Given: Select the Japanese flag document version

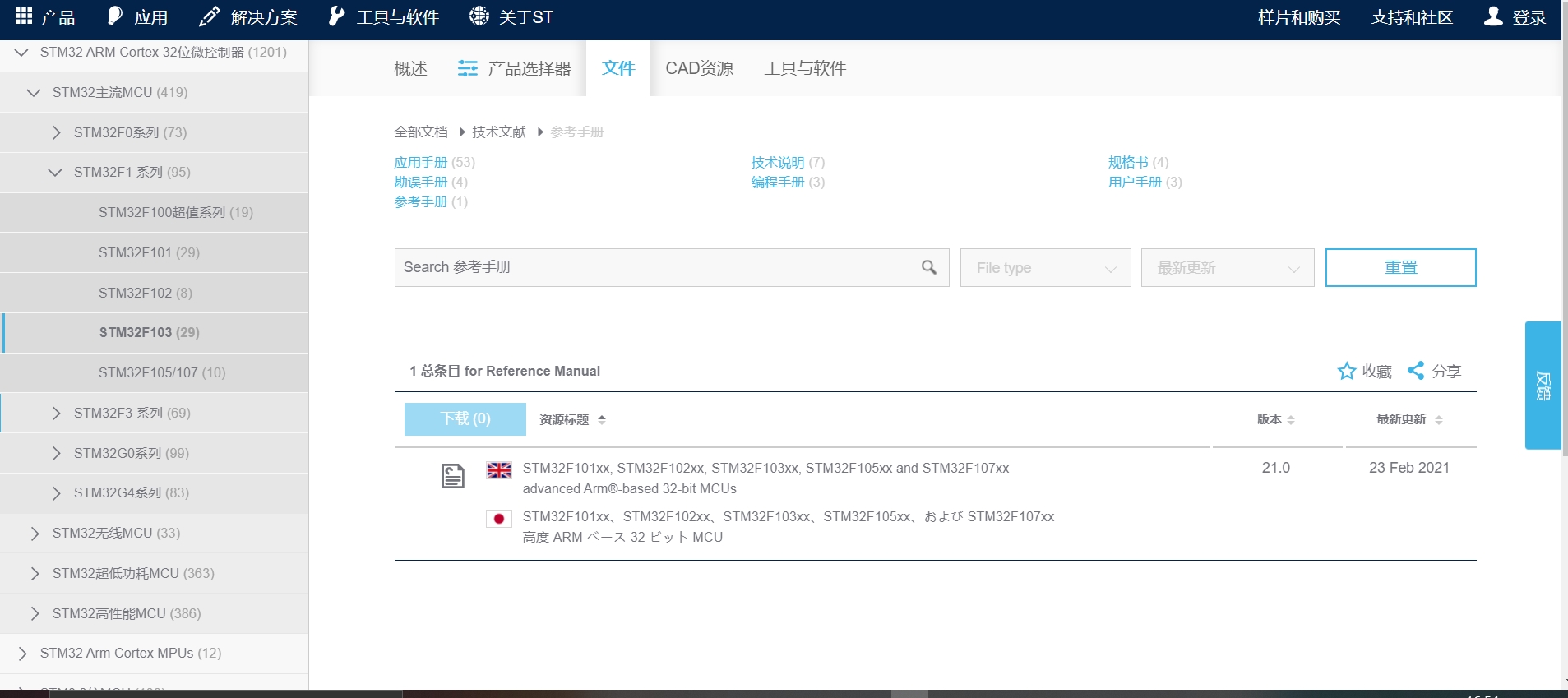Looking at the screenshot, I should [498, 519].
